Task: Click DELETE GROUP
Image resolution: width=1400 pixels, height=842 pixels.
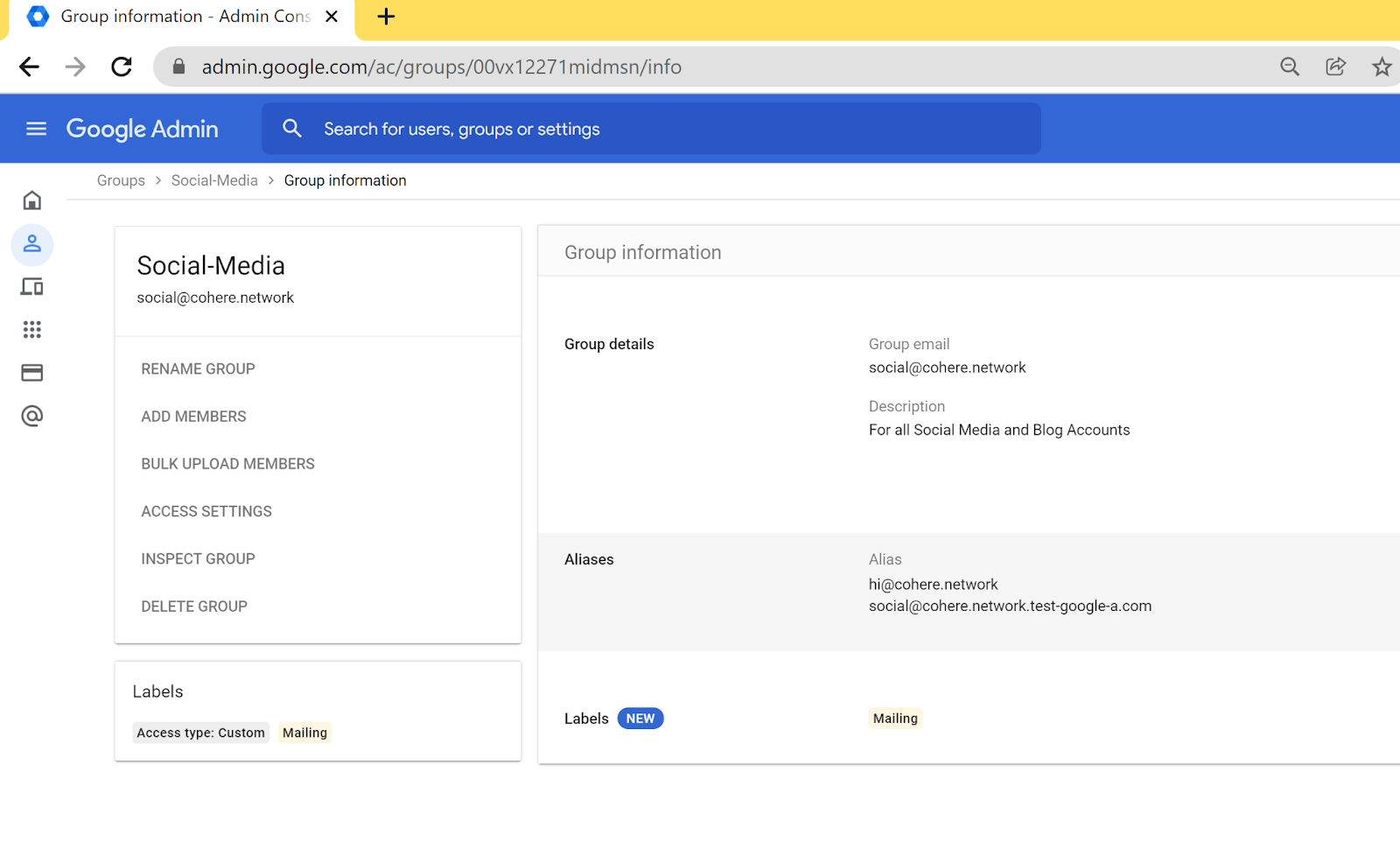Action: point(194,606)
